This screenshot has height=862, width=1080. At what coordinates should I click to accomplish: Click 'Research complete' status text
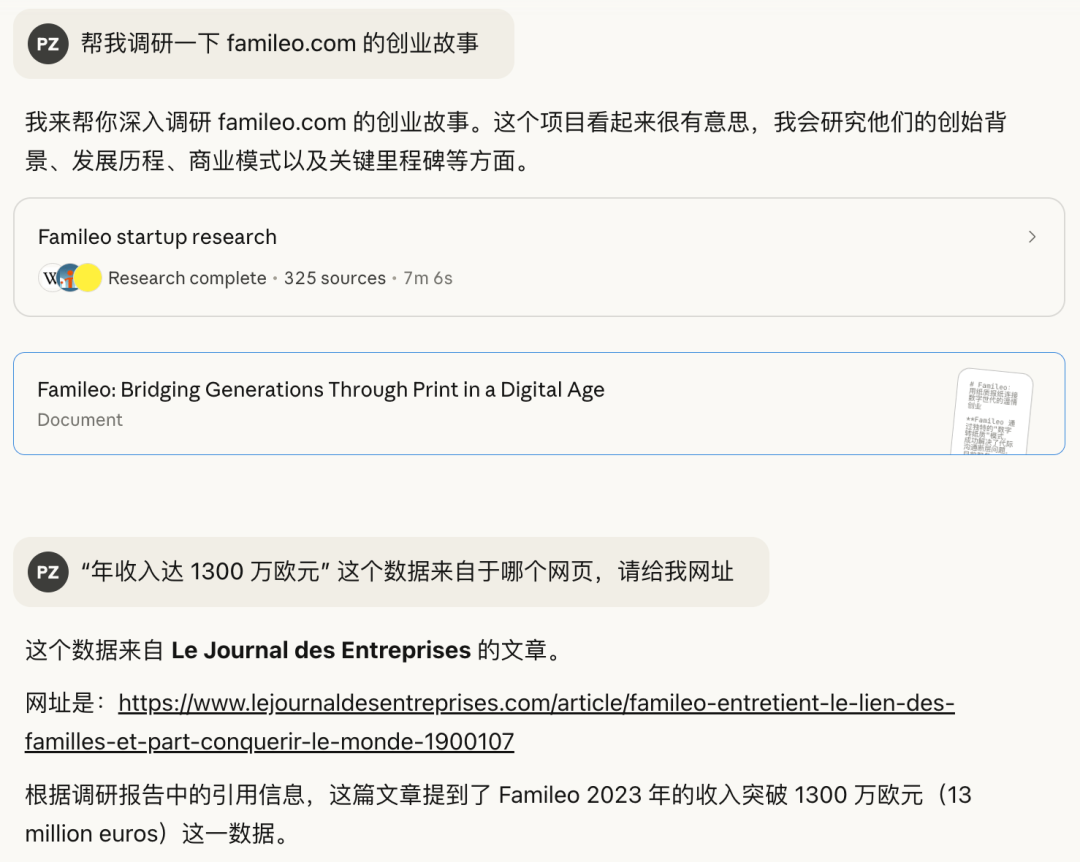point(187,278)
